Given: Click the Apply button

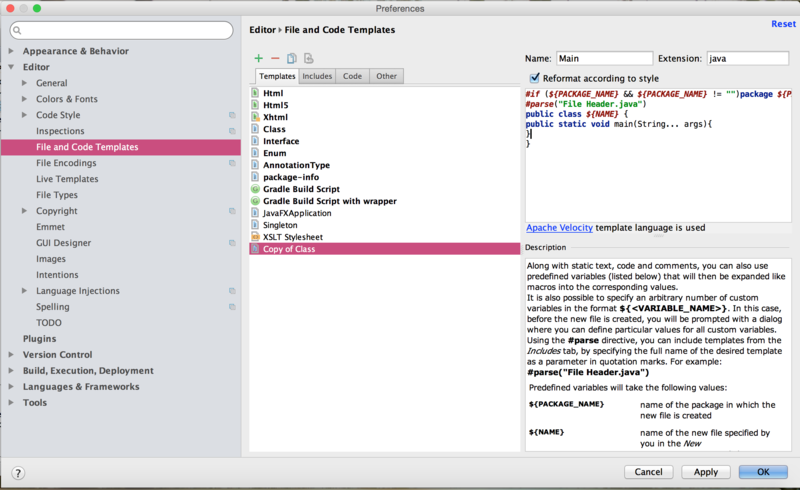Looking at the screenshot, I should coord(706,472).
